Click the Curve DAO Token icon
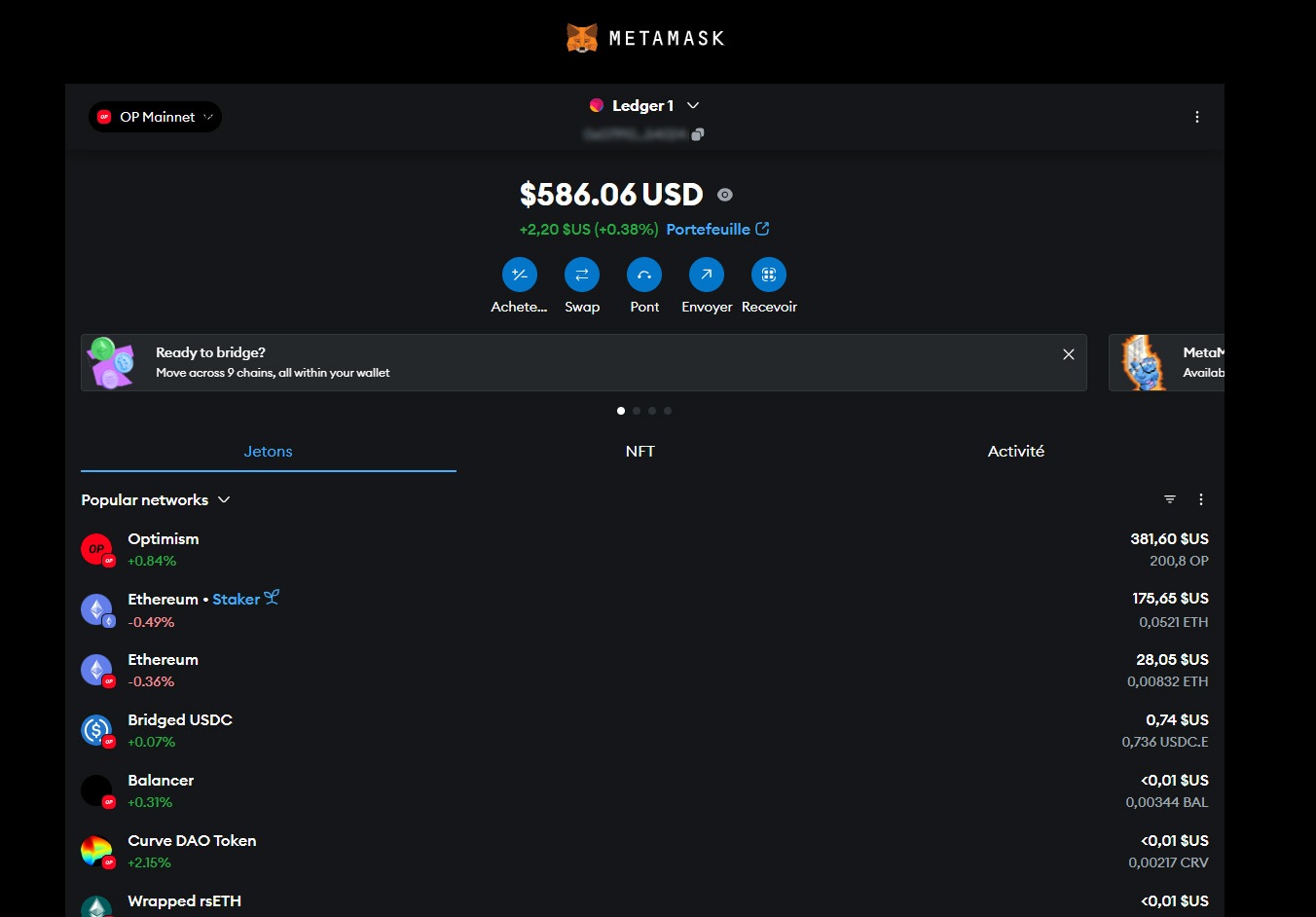This screenshot has height=917, width=1316. (97, 852)
